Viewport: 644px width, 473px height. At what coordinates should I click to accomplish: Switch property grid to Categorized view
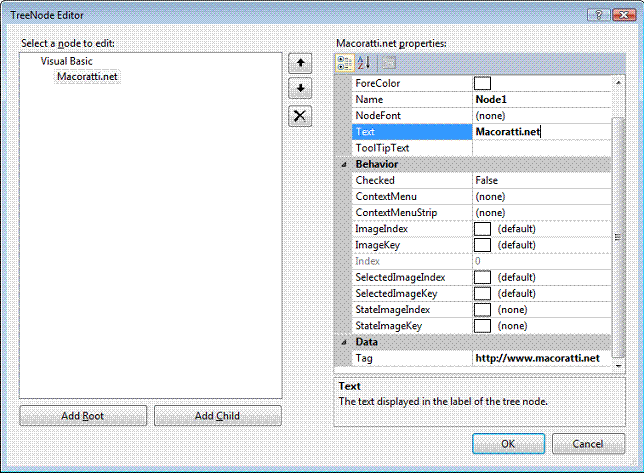(345, 63)
